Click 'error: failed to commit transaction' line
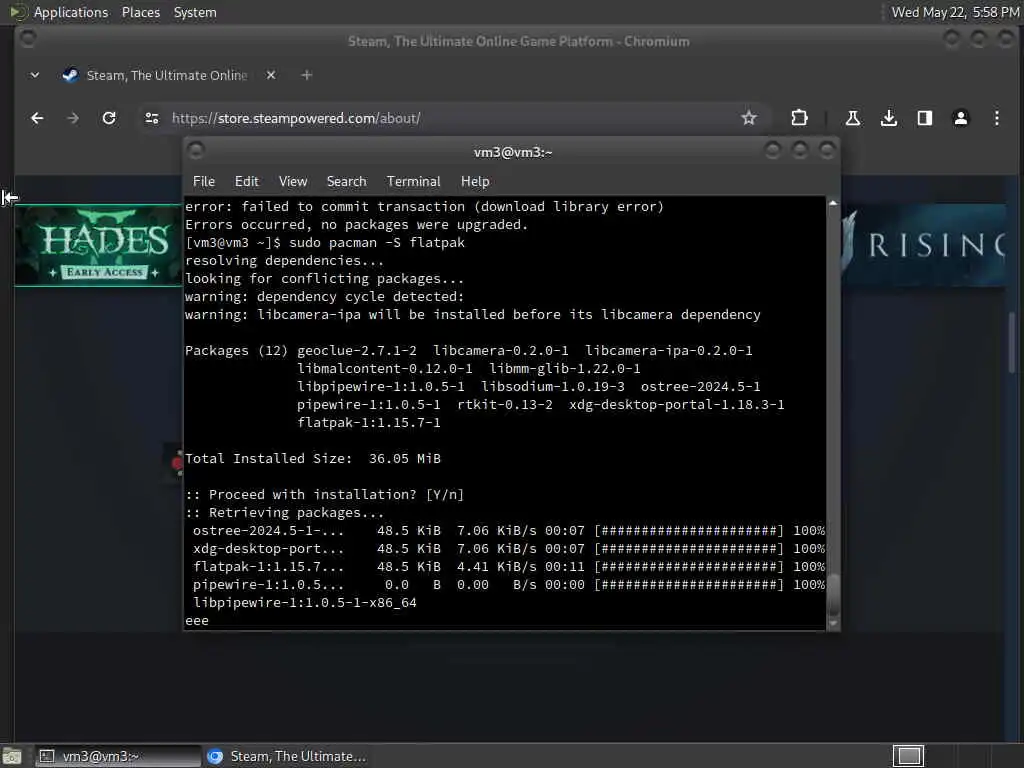This screenshot has width=1024, height=768. (x=424, y=206)
